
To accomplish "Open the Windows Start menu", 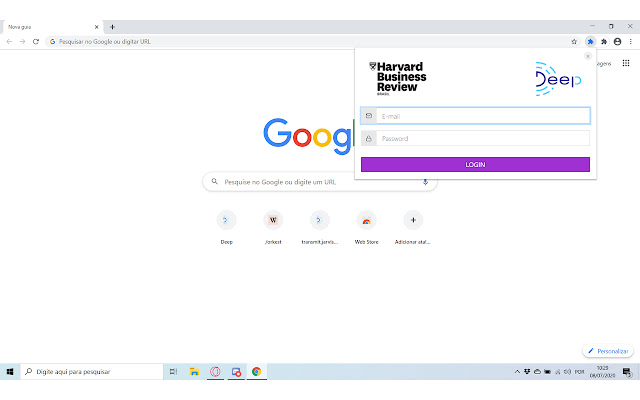I will point(10,372).
